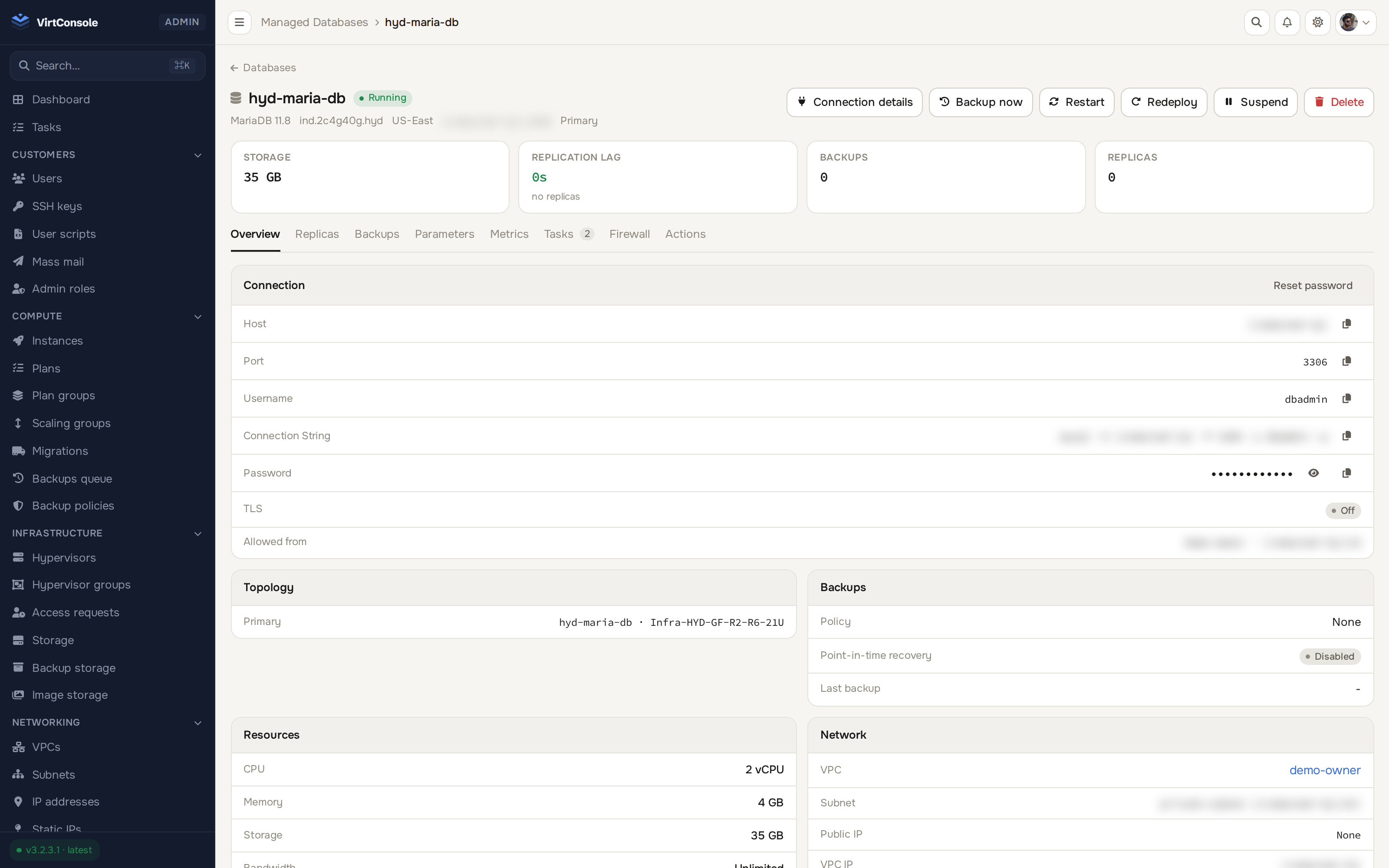This screenshot has width=1389, height=868.
Task: Switch to the Replicas tab
Action: click(317, 234)
